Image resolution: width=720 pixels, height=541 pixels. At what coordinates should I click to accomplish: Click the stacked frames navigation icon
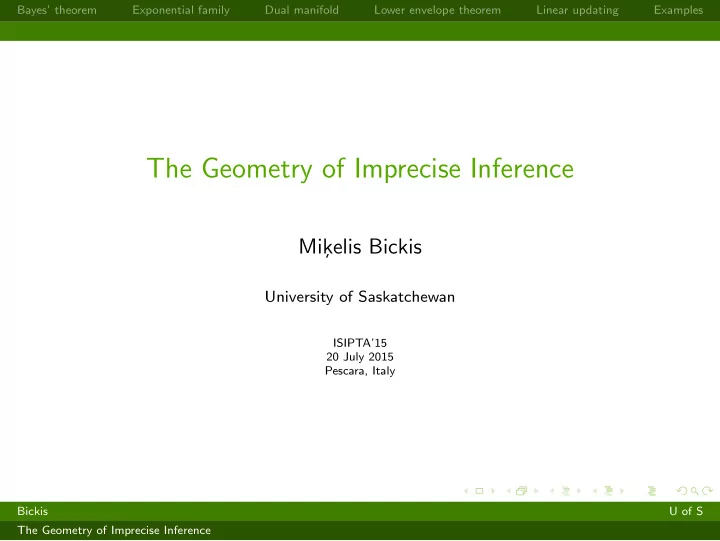coord(522,490)
